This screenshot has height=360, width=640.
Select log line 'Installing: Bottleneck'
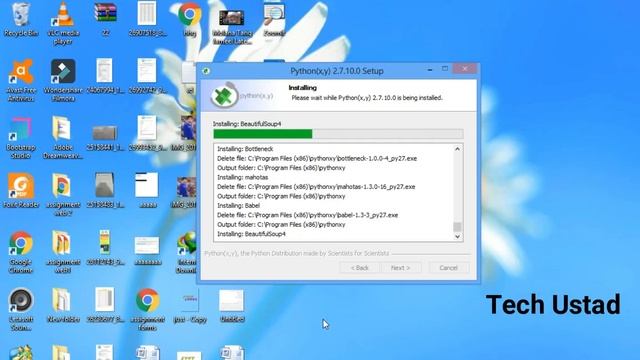coord(245,149)
